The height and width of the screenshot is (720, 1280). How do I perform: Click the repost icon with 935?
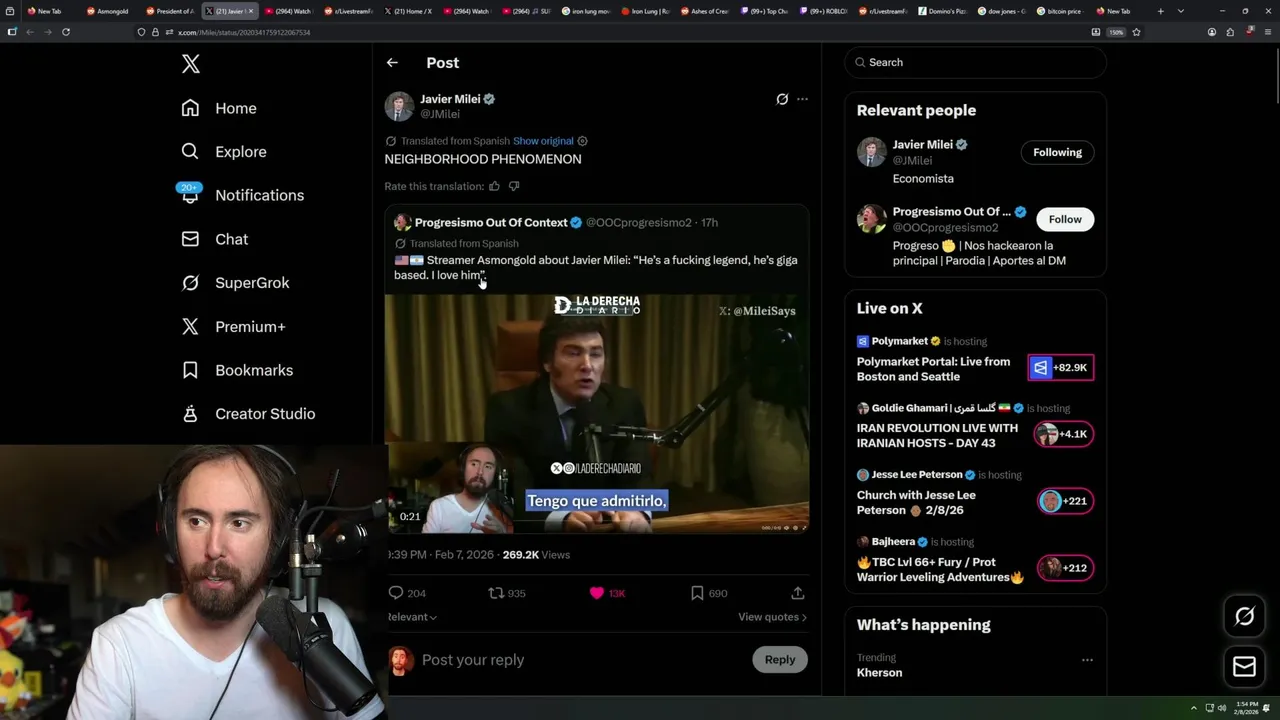495,593
